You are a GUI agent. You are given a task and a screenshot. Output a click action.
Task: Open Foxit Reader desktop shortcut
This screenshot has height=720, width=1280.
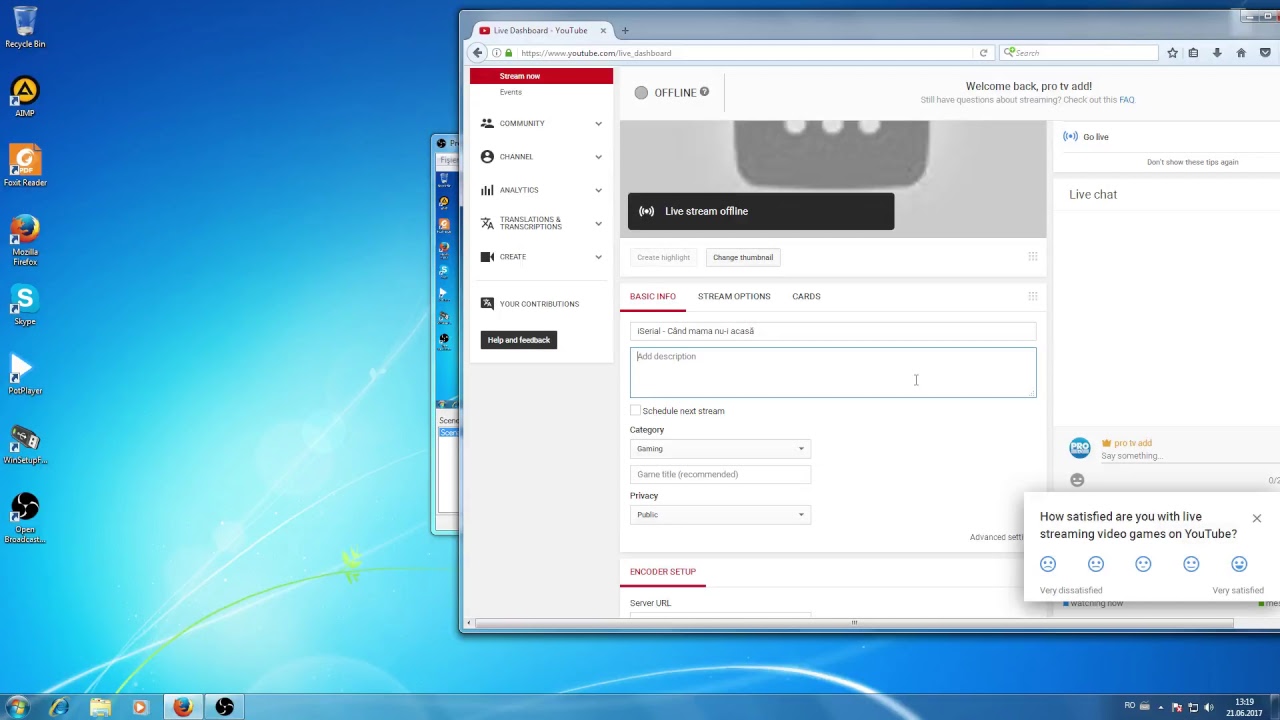[x=25, y=166]
